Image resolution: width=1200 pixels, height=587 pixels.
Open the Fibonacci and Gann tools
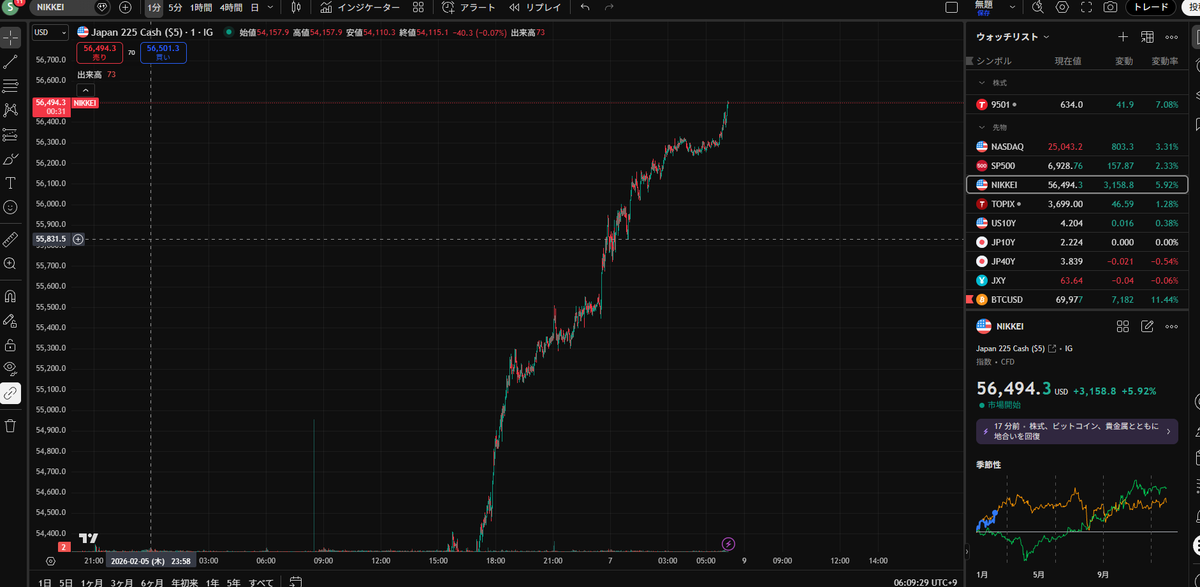10,86
